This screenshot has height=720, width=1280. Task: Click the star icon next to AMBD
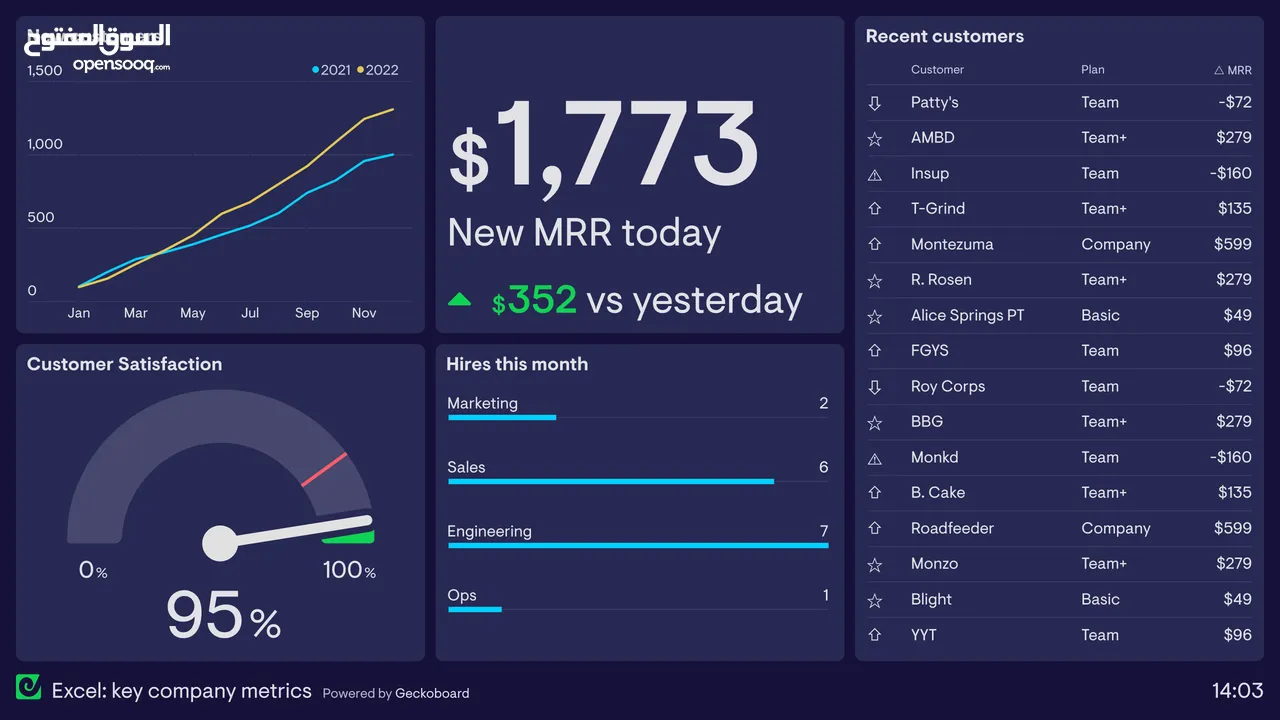875,139
